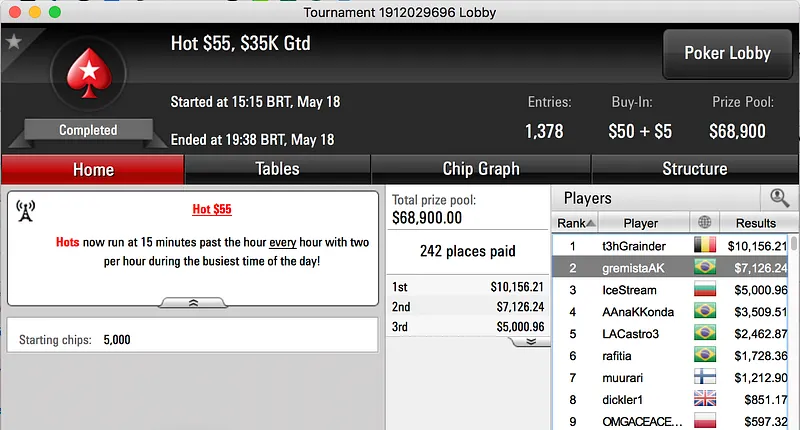Sort players by Rank column

pyautogui.click(x=574, y=223)
